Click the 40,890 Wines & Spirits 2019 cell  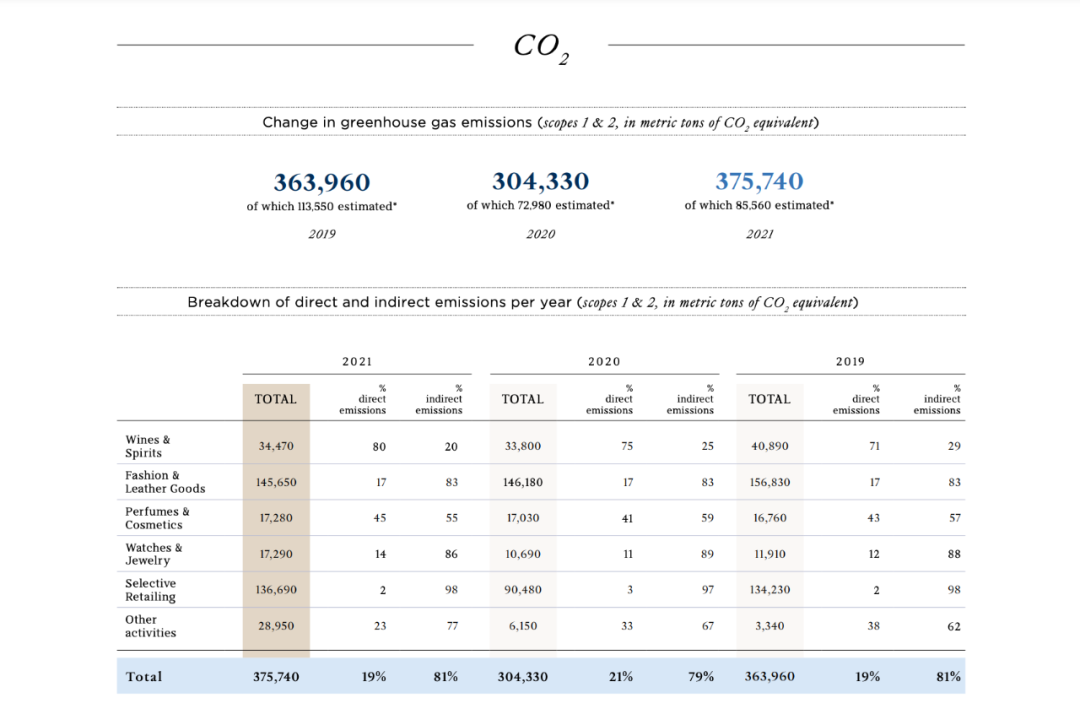pyautogui.click(x=770, y=446)
